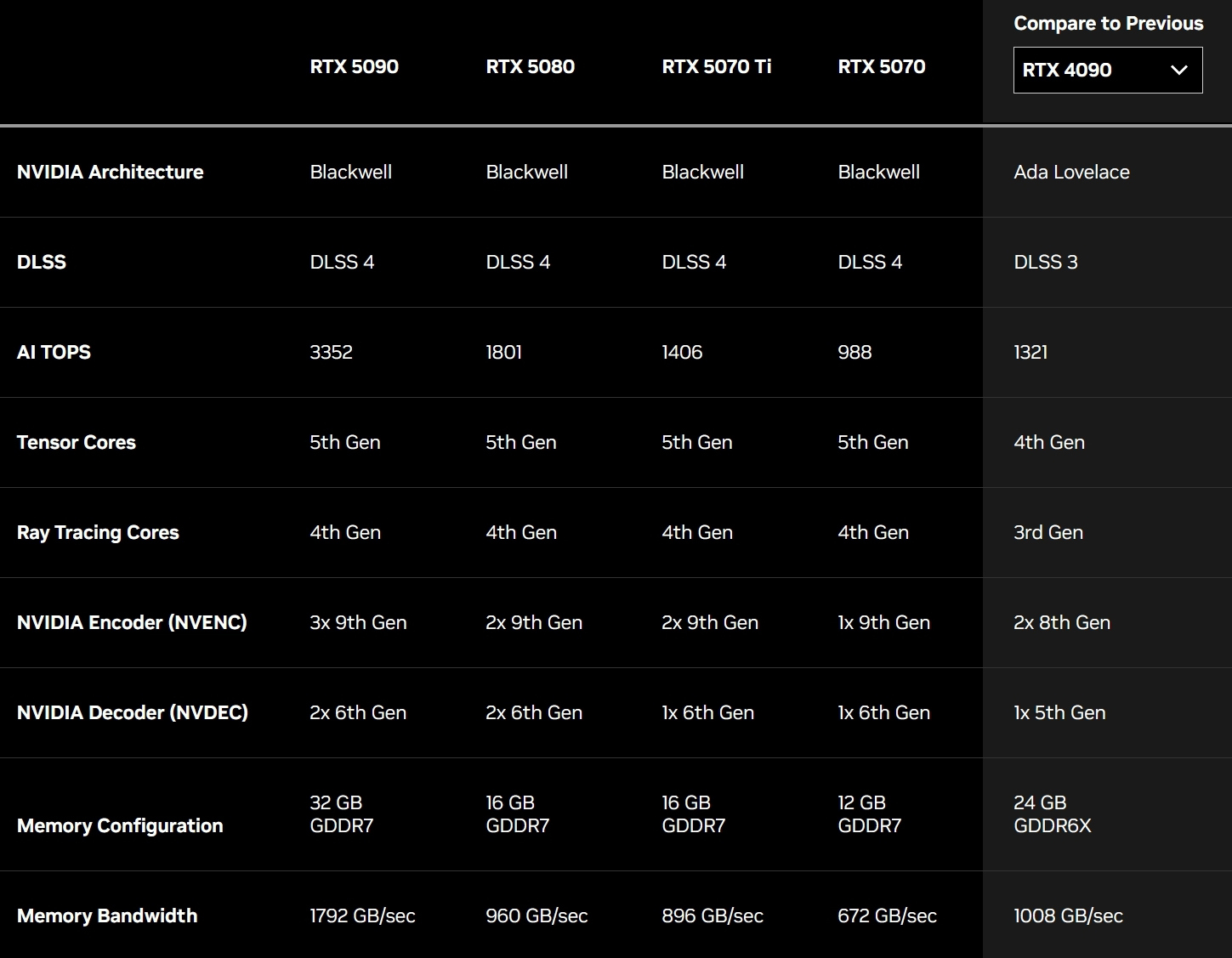1232x958 pixels.
Task: Open the RTX 4090 comparison dropdown
Action: click(1106, 70)
